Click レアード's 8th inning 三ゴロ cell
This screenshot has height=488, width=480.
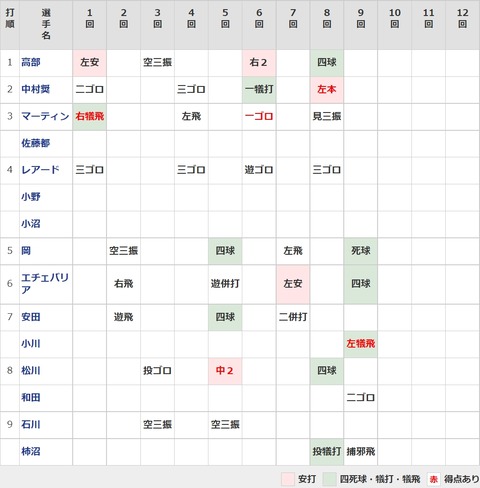tap(327, 170)
